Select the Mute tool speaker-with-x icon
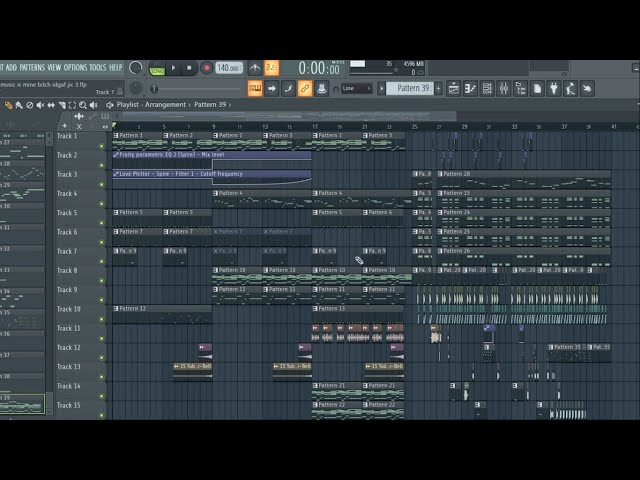 point(40,105)
